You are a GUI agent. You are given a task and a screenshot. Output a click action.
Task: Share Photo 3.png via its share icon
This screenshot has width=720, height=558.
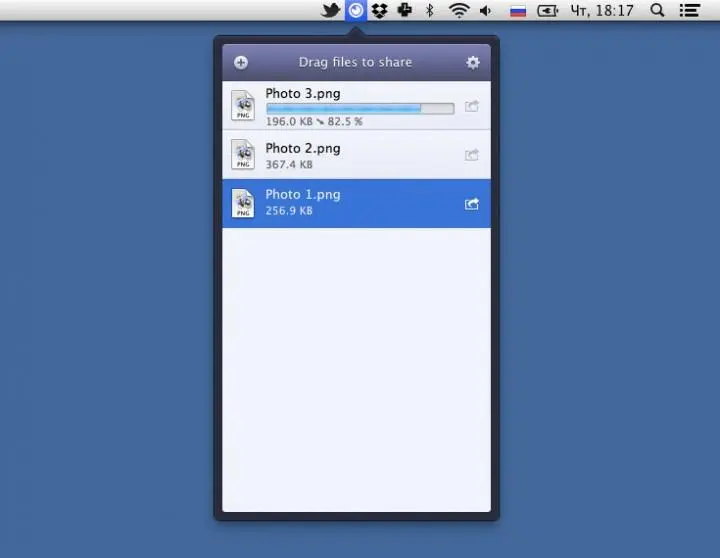pyautogui.click(x=472, y=107)
